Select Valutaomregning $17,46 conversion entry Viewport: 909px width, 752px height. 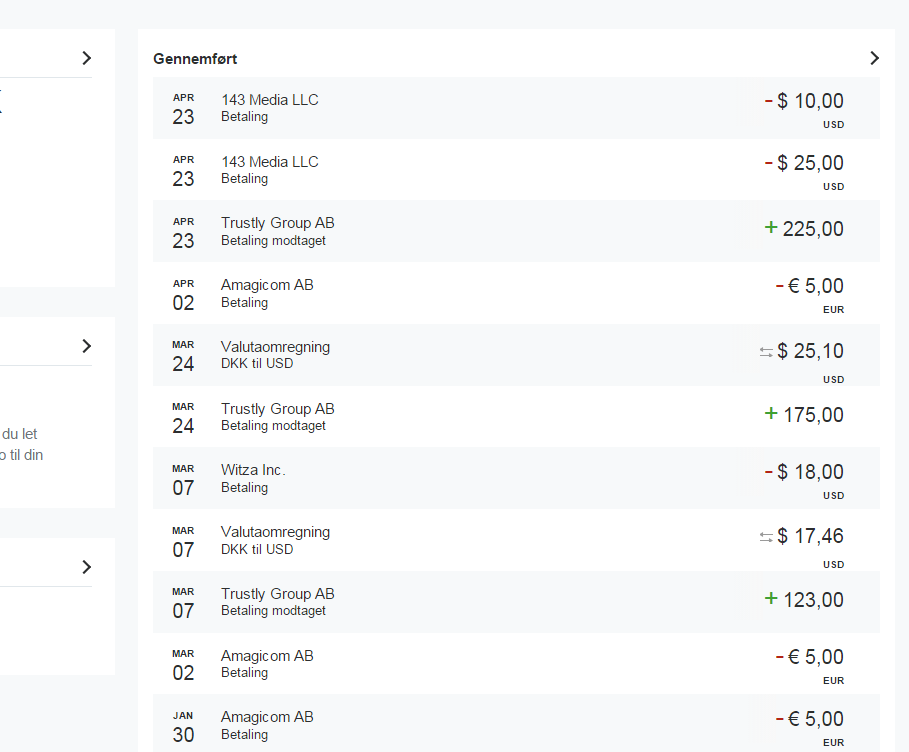(517, 540)
